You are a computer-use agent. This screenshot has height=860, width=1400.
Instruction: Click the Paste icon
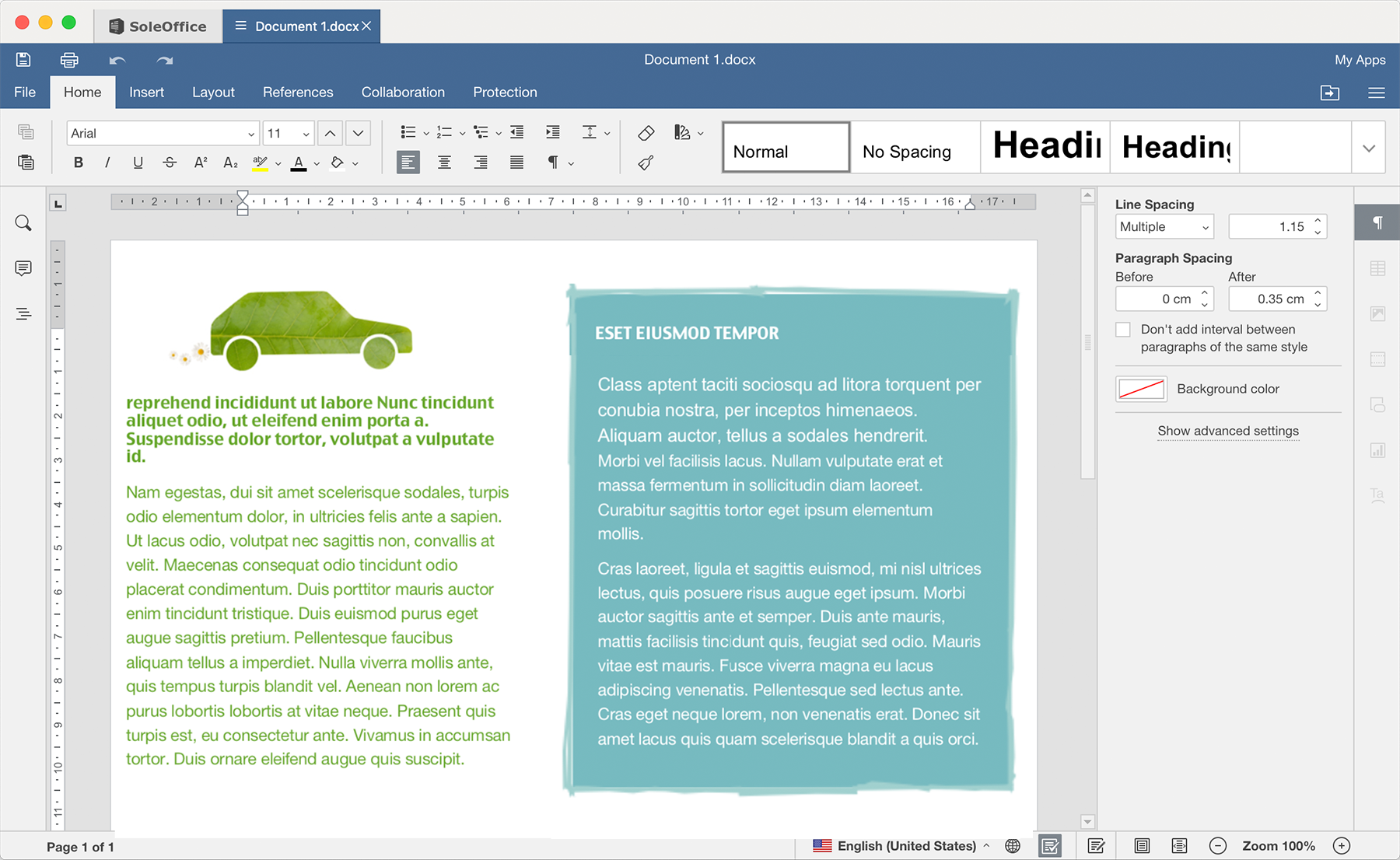click(x=26, y=162)
